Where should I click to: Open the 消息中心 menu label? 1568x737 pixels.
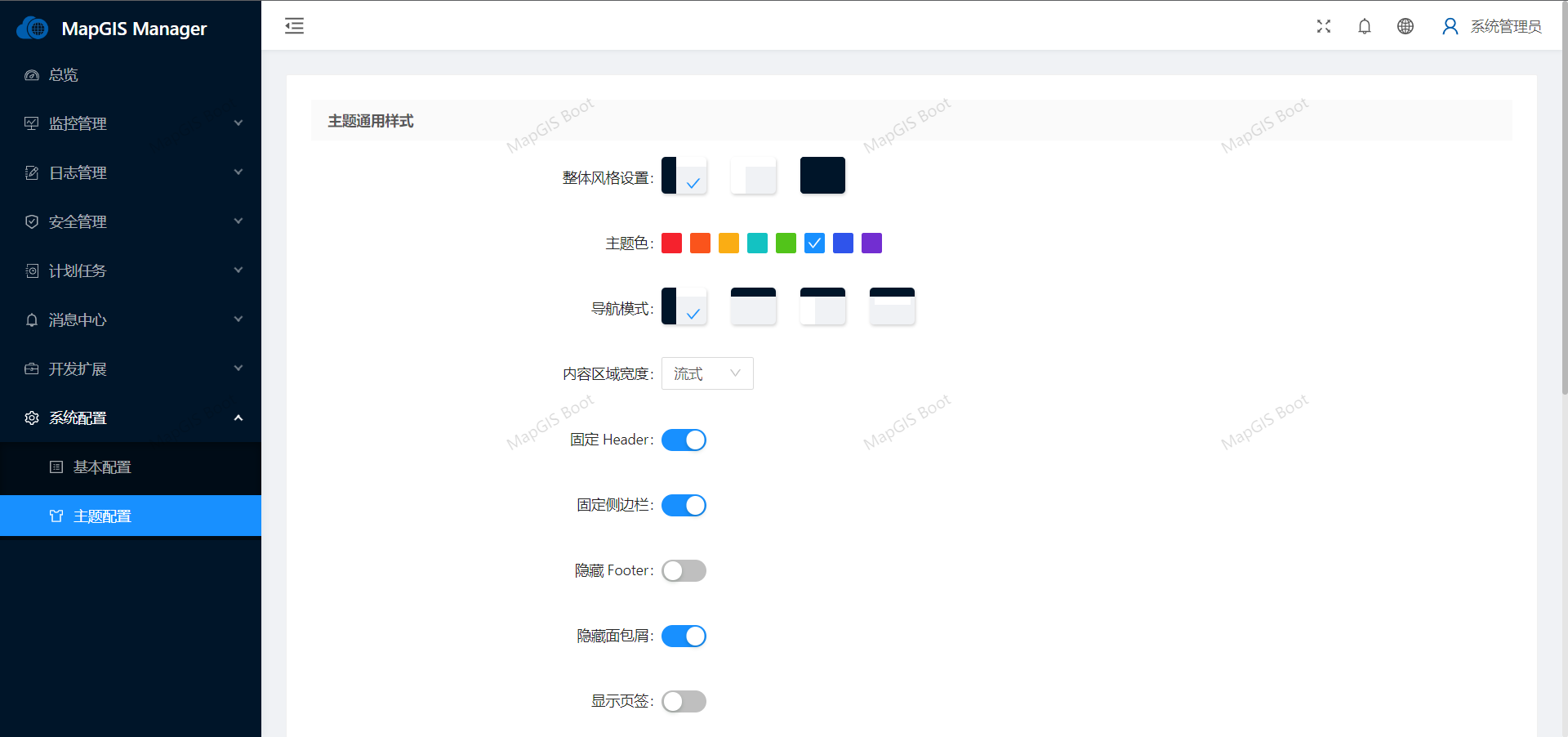[78, 319]
